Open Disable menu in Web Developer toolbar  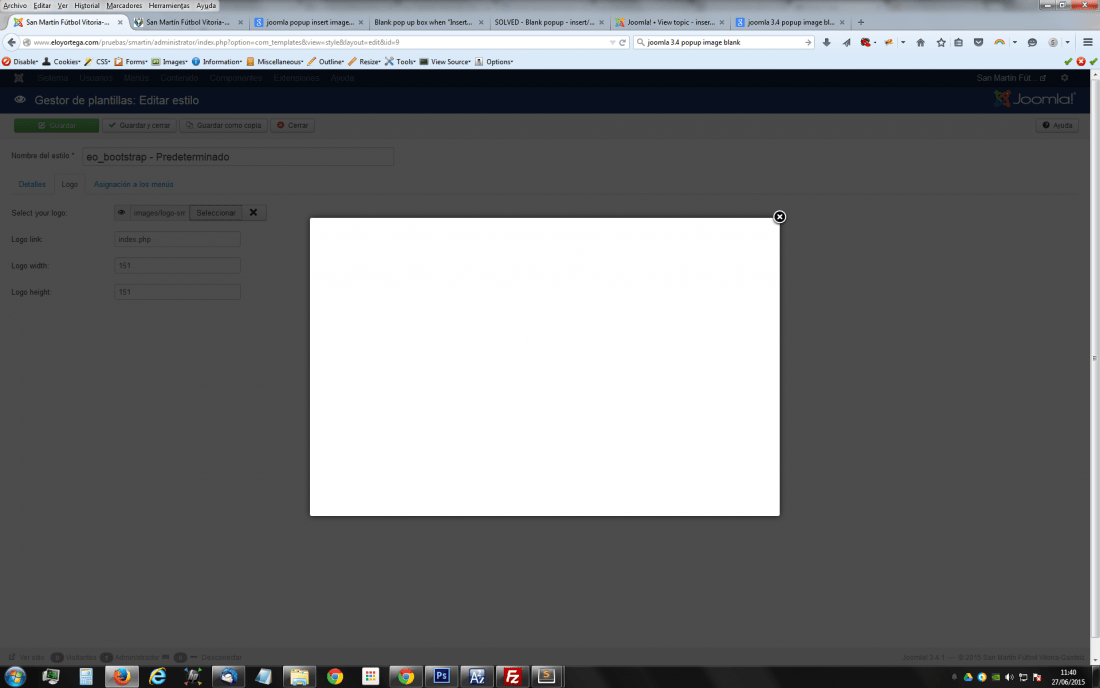(20, 62)
